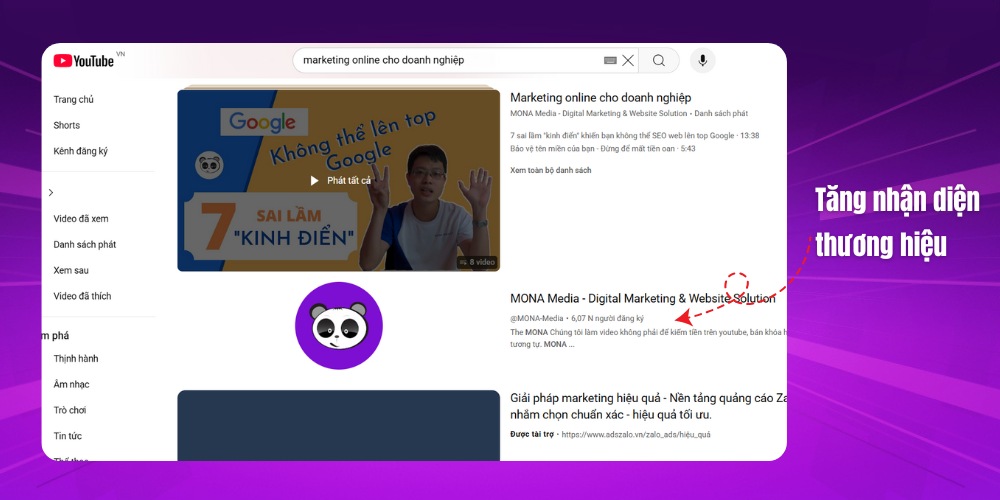Open Trò chơi category
Image resolution: width=1000 pixels, height=500 pixels.
70,410
